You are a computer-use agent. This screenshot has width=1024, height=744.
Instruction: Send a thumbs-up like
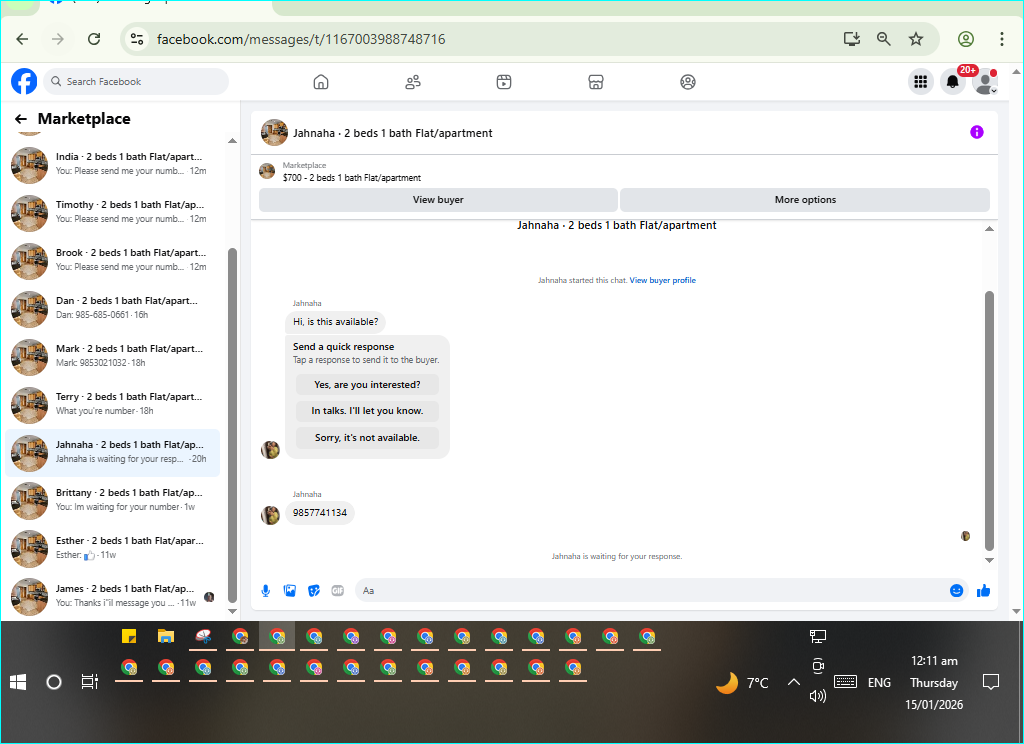pos(984,590)
